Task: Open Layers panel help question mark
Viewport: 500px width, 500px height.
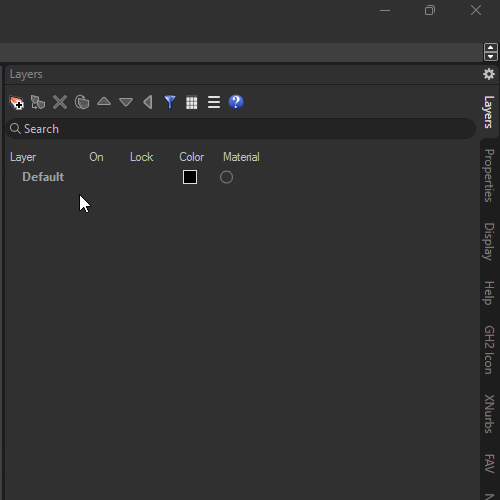Action: pyautogui.click(x=236, y=102)
